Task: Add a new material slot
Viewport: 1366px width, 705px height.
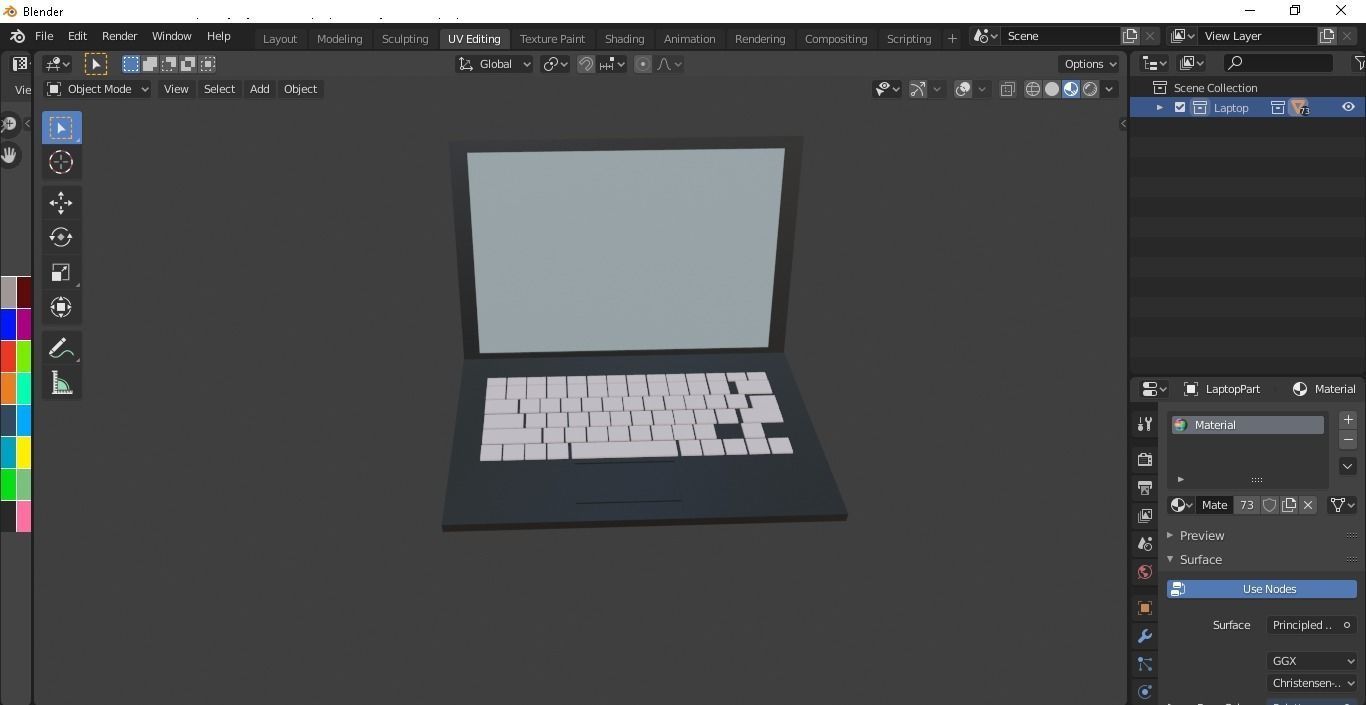Action: coord(1348,420)
